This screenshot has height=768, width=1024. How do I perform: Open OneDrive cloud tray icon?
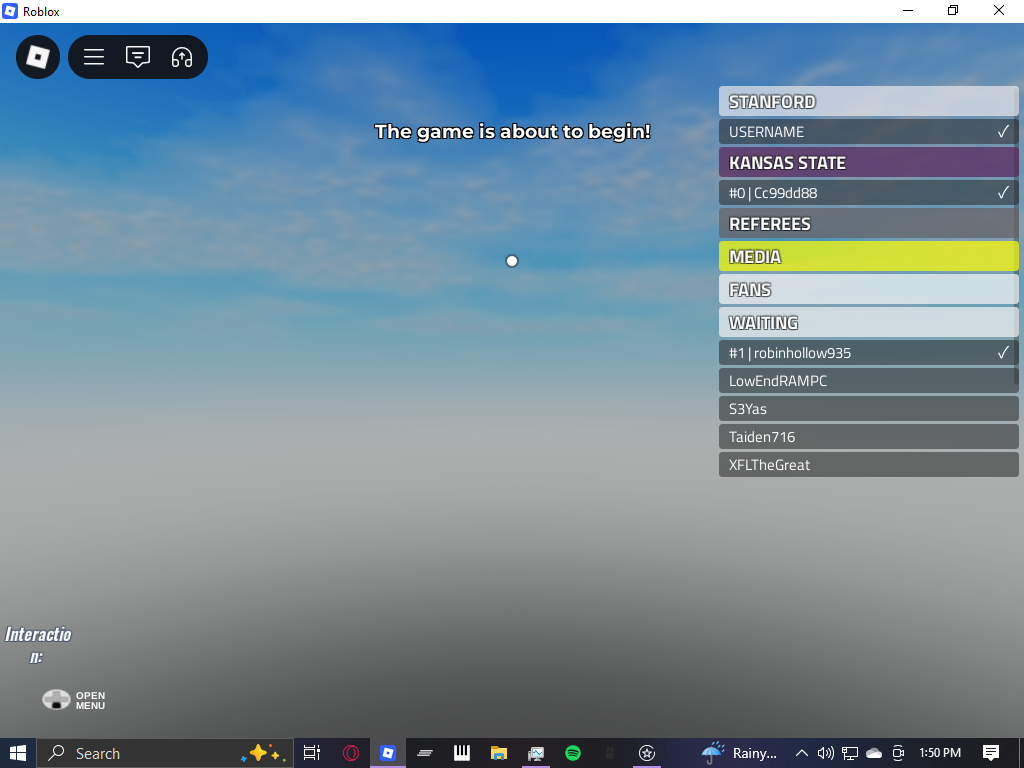click(874, 753)
